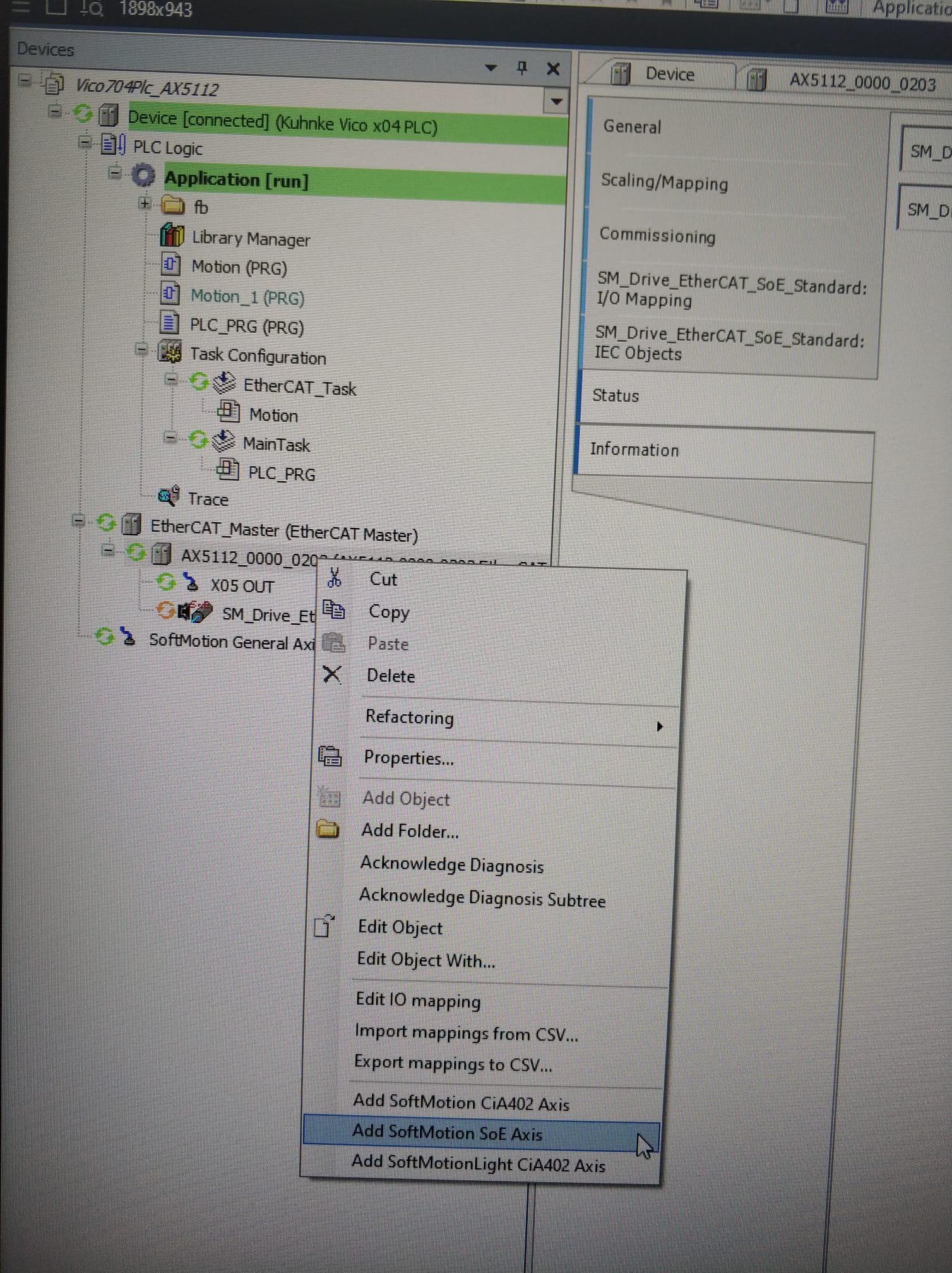Choose Add SoftMotion CiA402 Axis
This screenshot has width=952, height=1273.
461,1103
